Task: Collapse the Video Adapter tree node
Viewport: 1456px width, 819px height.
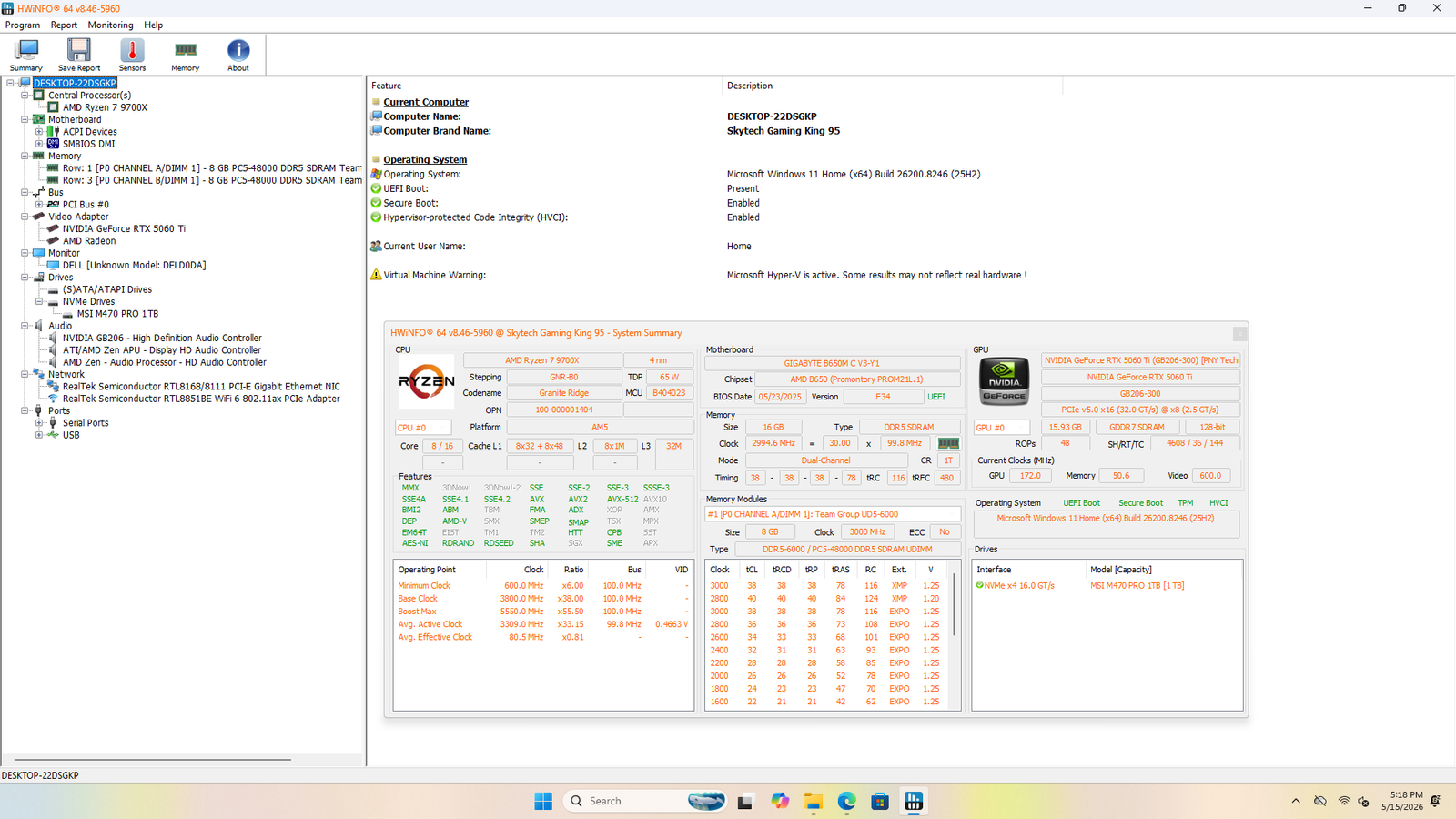Action: pos(25,217)
